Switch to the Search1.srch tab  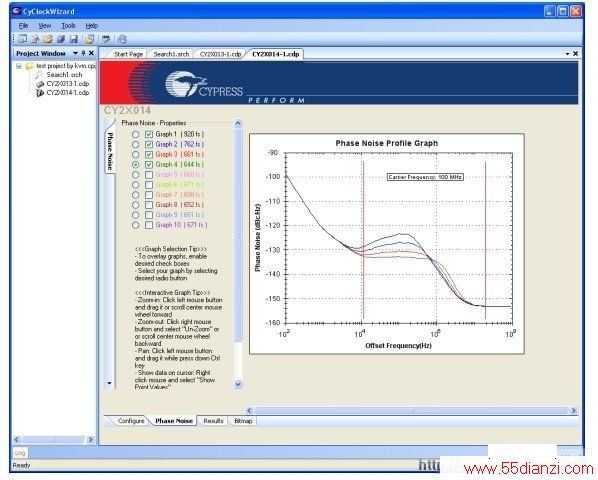(x=171, y=54)
